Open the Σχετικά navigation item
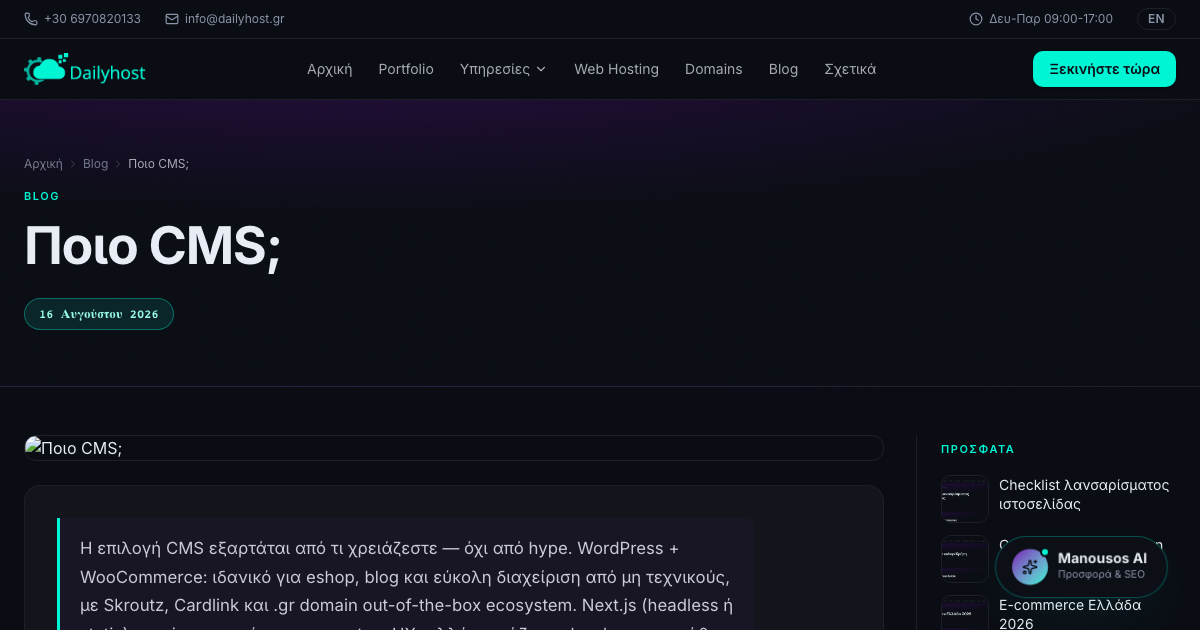 (850, 69)
